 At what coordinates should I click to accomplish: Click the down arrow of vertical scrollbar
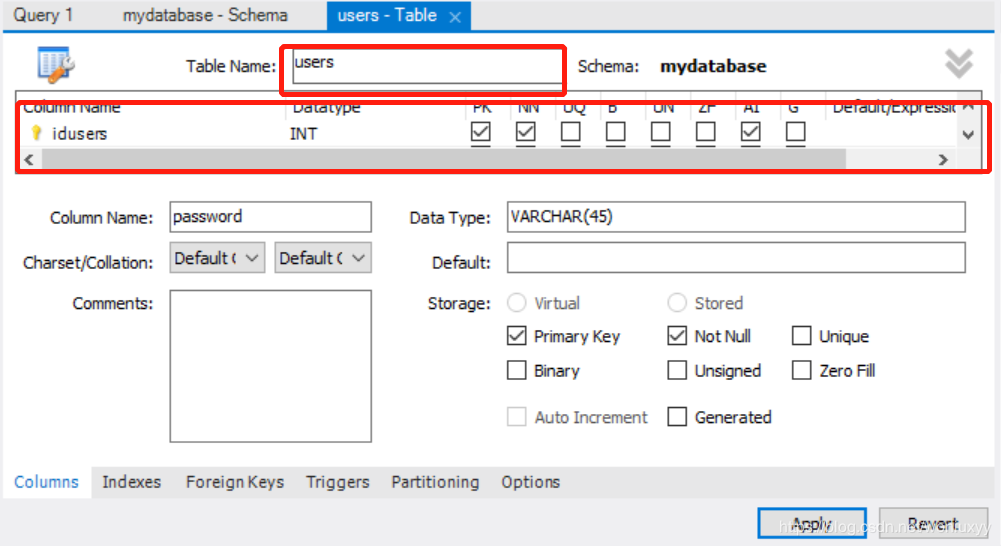point(968,135)
